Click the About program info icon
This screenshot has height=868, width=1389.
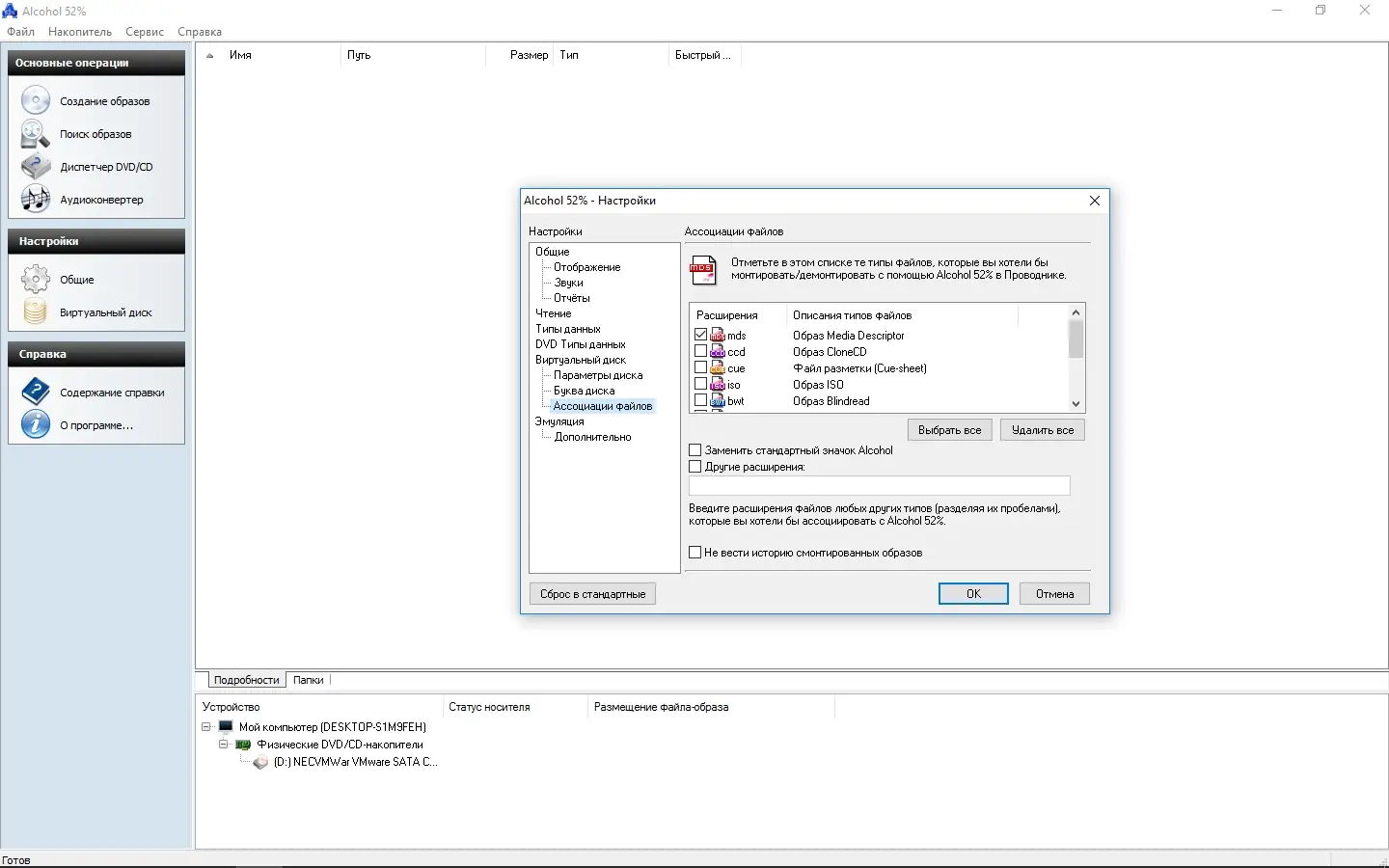[36, 424]
